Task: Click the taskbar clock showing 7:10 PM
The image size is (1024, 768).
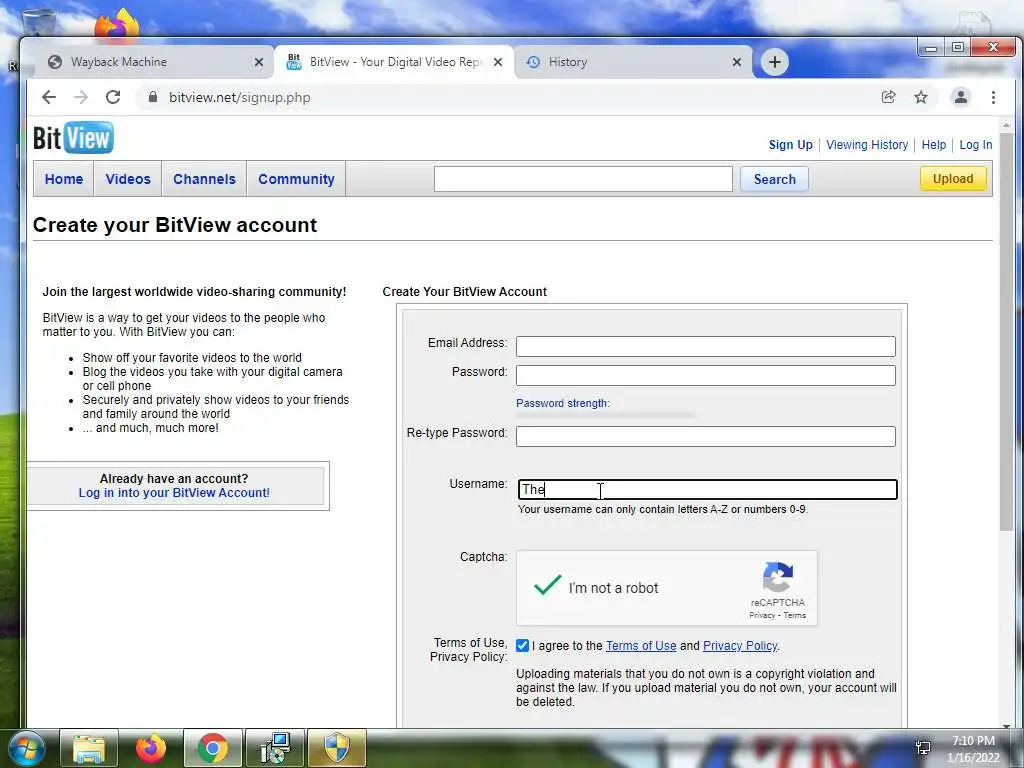Action: [973, 749]
